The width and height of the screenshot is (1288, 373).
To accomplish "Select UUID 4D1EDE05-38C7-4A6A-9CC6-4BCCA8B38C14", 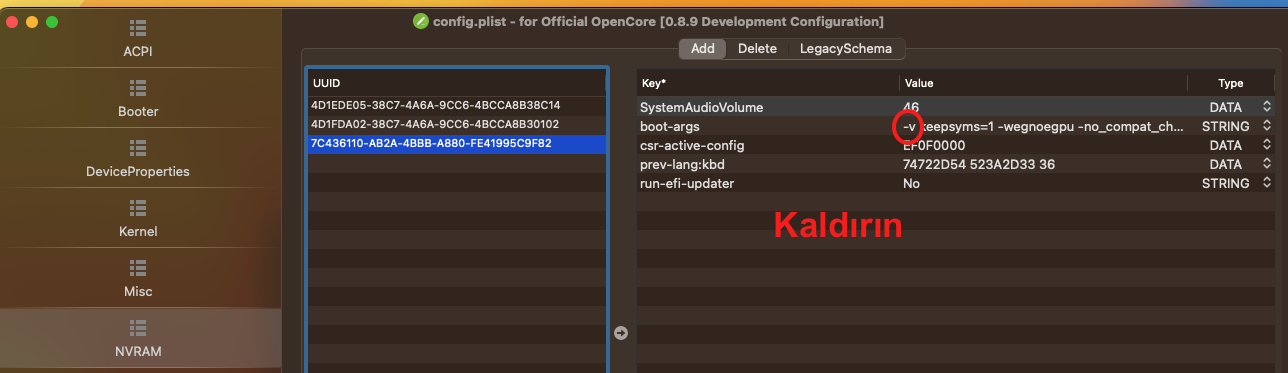I will coord(457,105).
